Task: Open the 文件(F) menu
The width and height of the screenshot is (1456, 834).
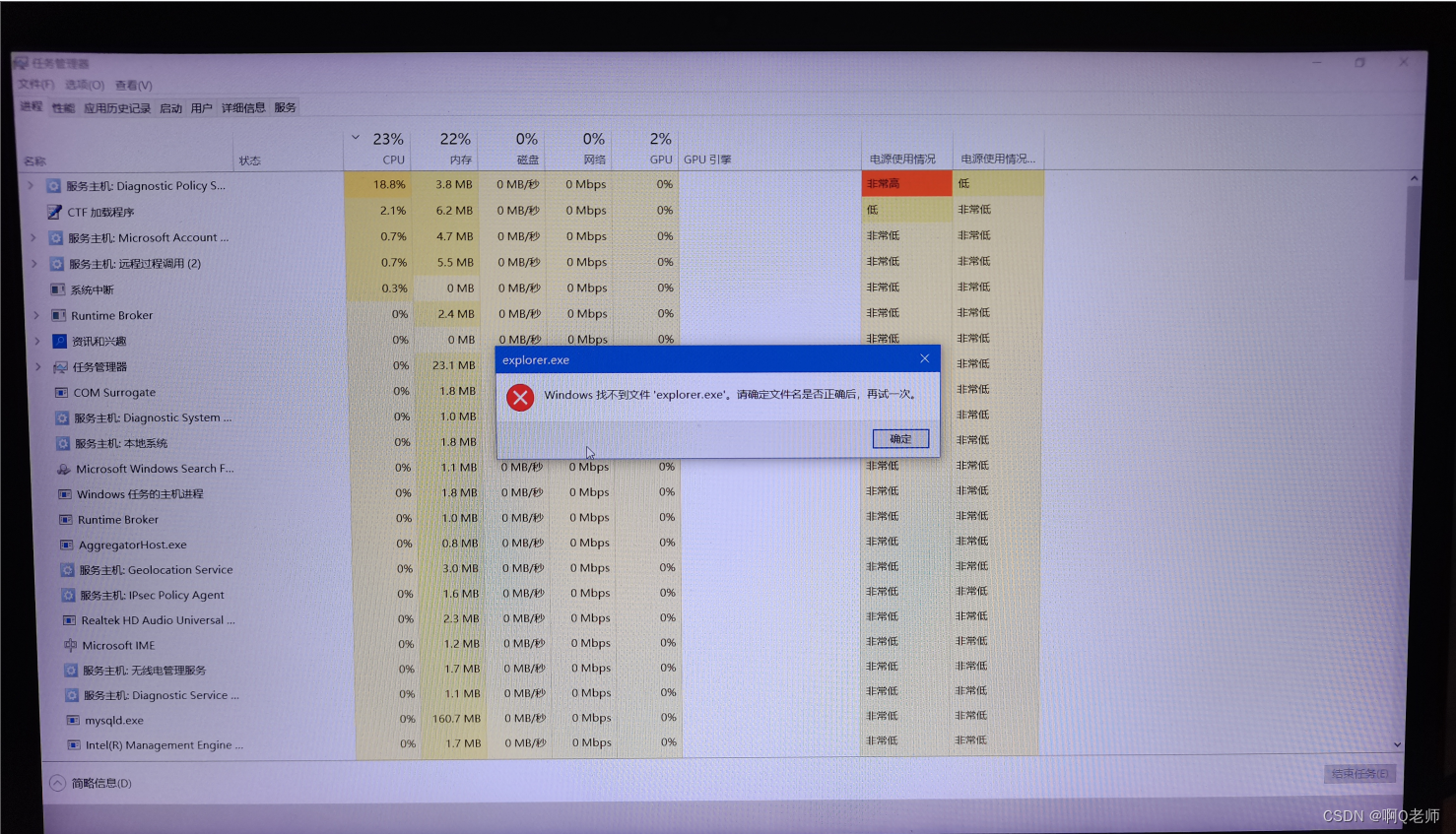Action: pyautogui.click(x=35, y=85)
